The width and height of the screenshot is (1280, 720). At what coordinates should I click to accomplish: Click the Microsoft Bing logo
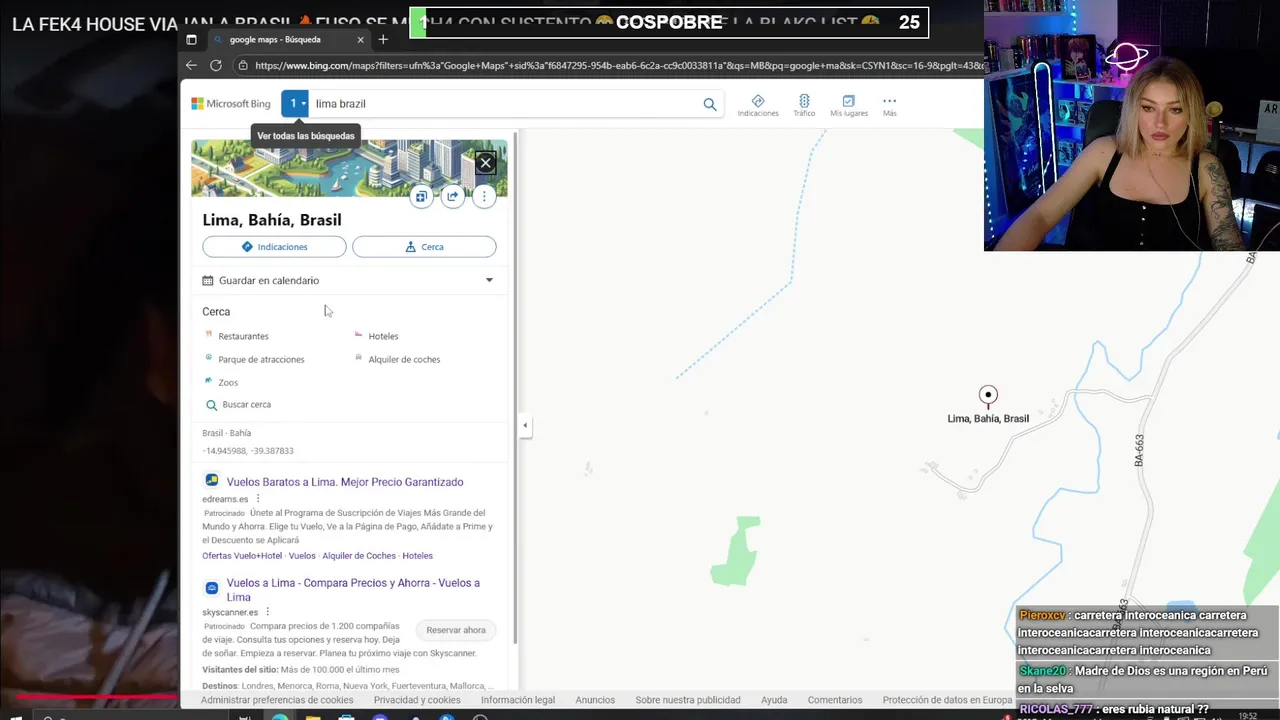231,103
